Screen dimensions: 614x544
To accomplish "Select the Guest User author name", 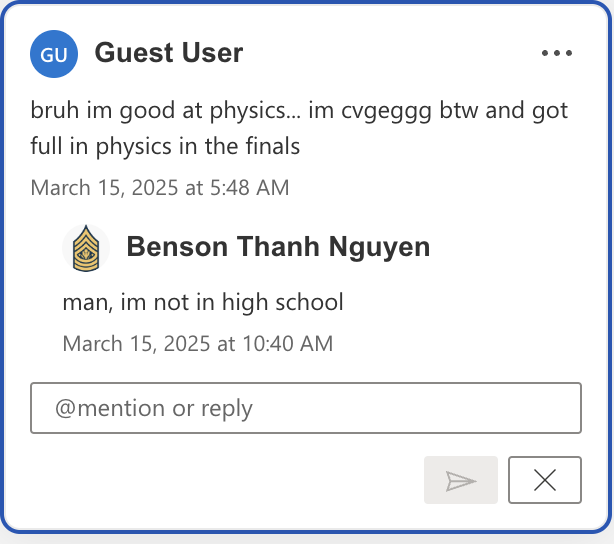I will 169,52.
